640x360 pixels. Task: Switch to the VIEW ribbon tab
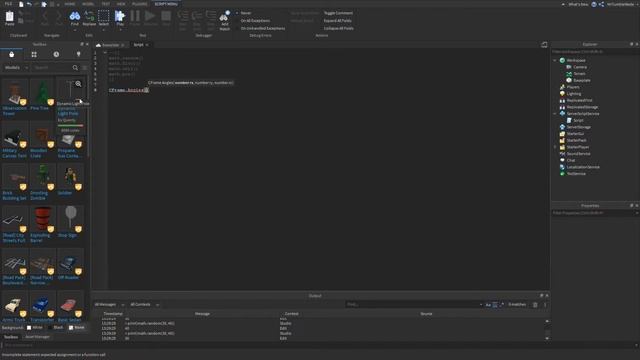point(121,4)
